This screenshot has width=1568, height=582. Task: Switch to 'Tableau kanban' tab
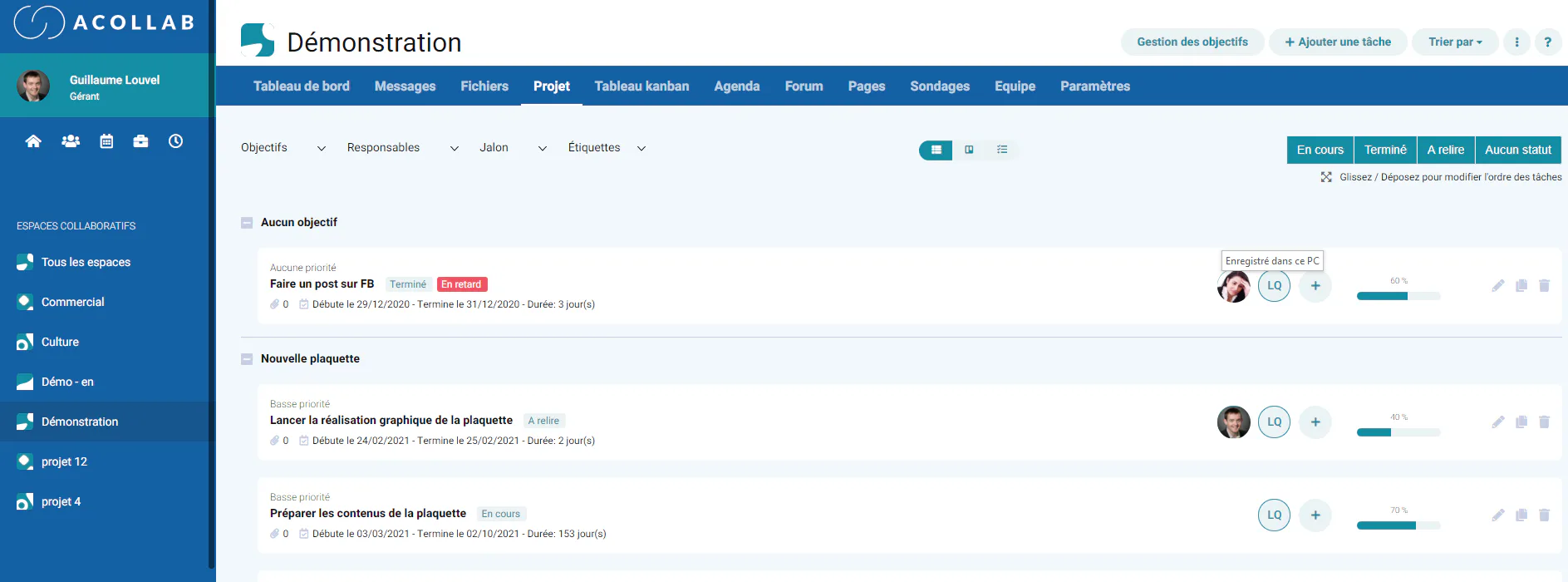[641, 86]
